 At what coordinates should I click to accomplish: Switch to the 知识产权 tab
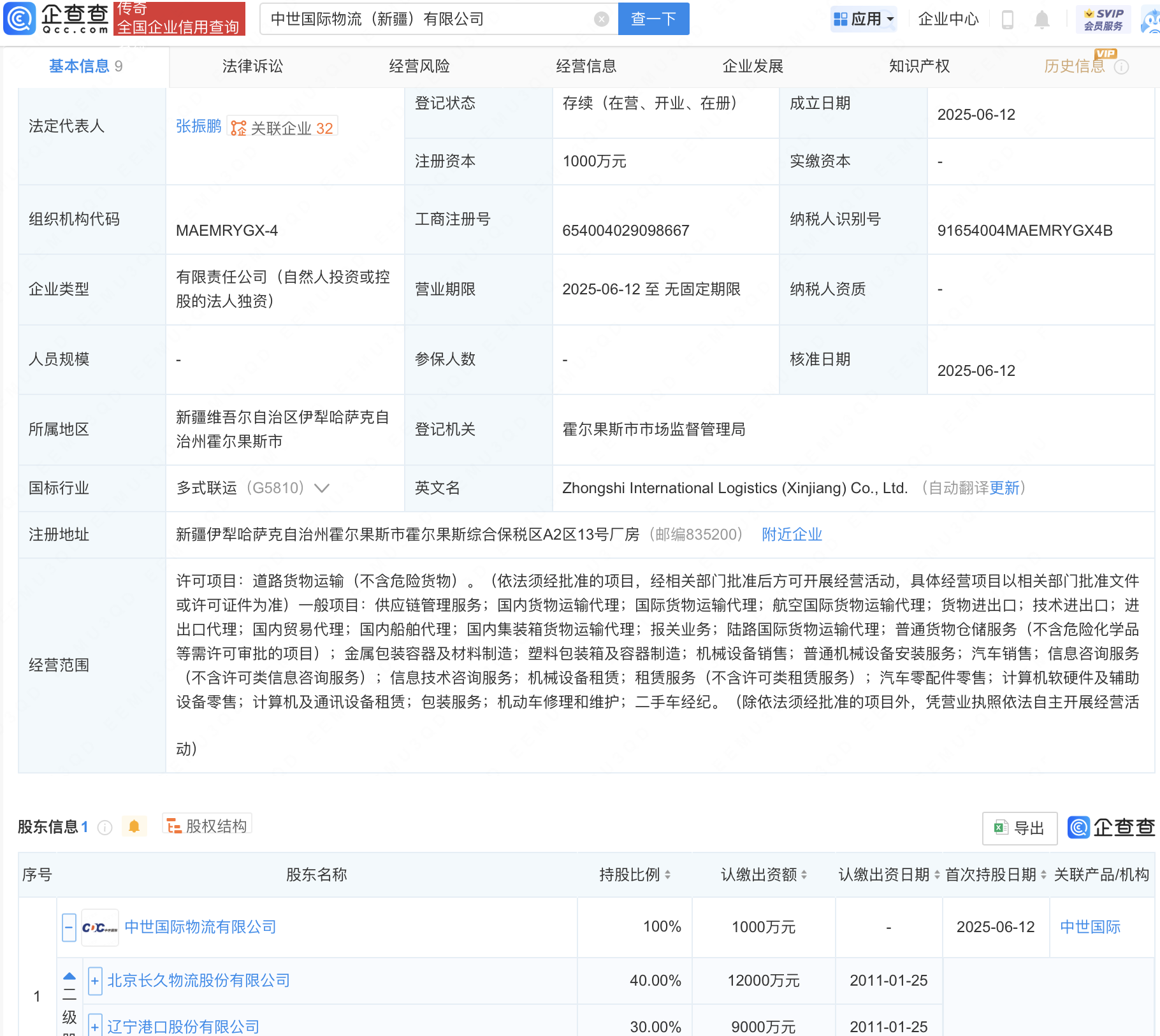pyautogui.click(x=919, y=66)
